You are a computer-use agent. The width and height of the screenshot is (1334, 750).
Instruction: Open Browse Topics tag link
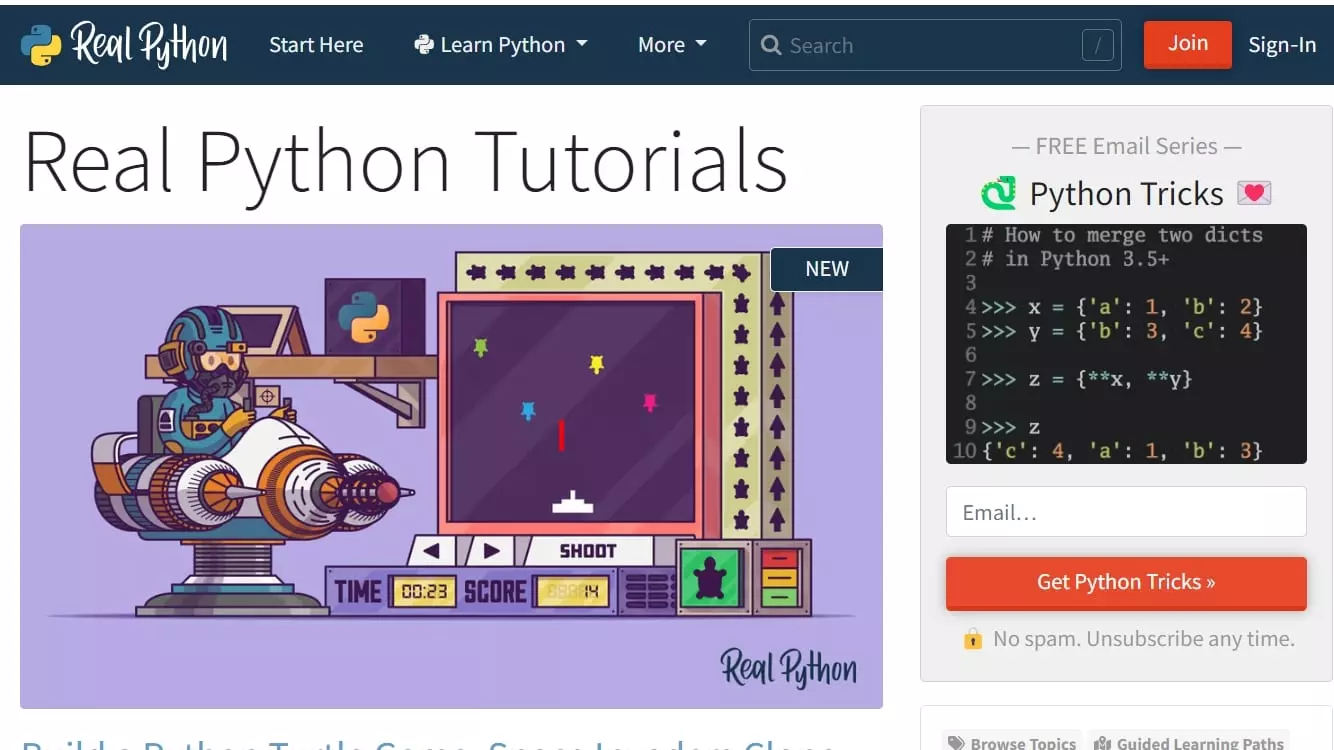tap(1012, 743)
